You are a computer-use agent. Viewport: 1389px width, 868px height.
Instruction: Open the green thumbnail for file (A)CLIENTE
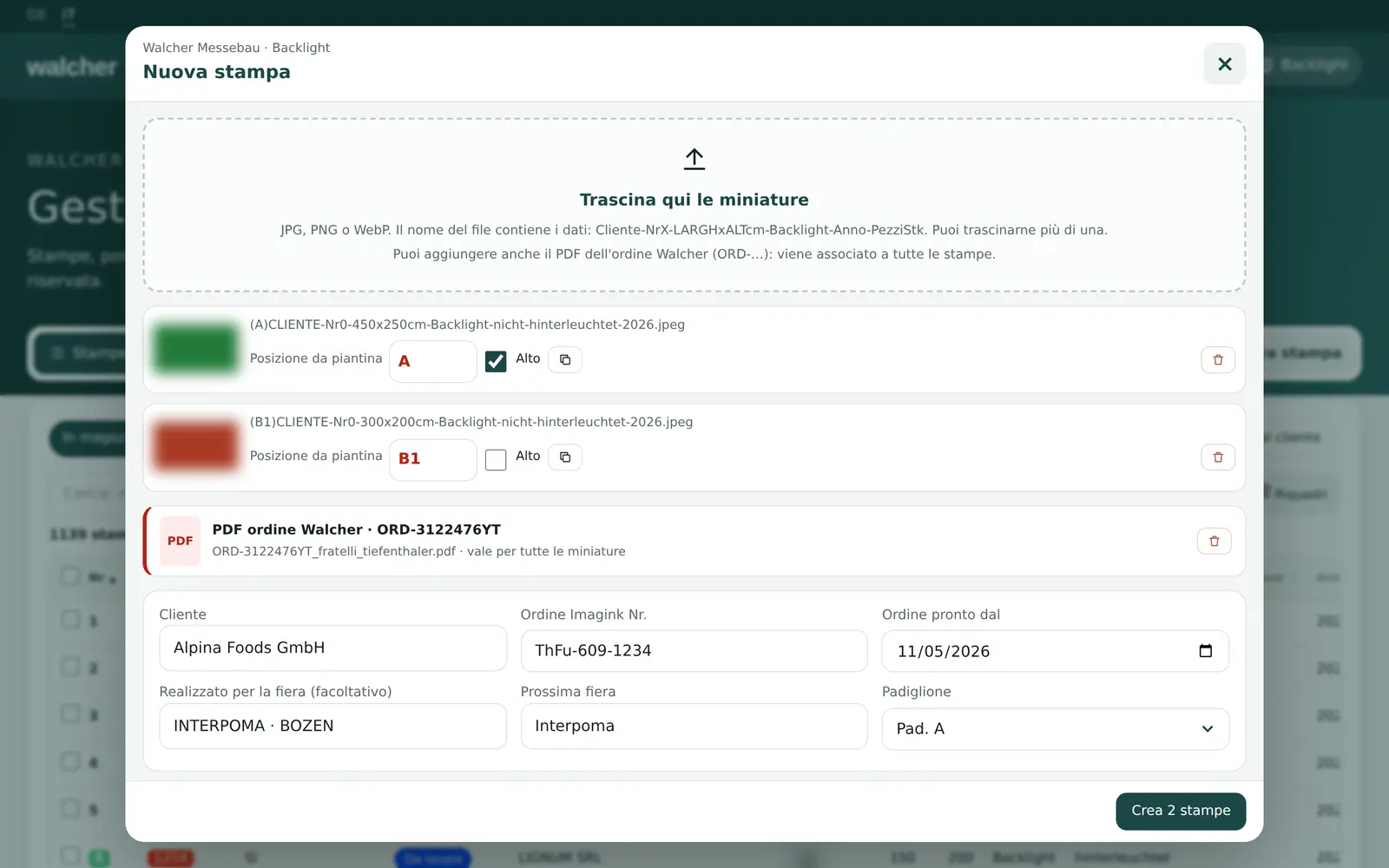(x=196, y=349)
